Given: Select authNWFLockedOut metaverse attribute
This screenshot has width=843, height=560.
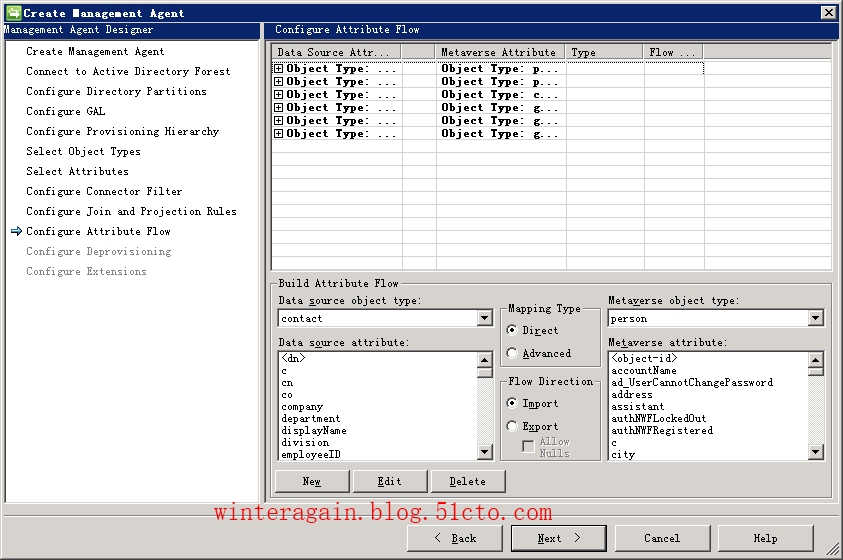Looking at the screenshot, I should pyautogui.click(x=659, y=419).
